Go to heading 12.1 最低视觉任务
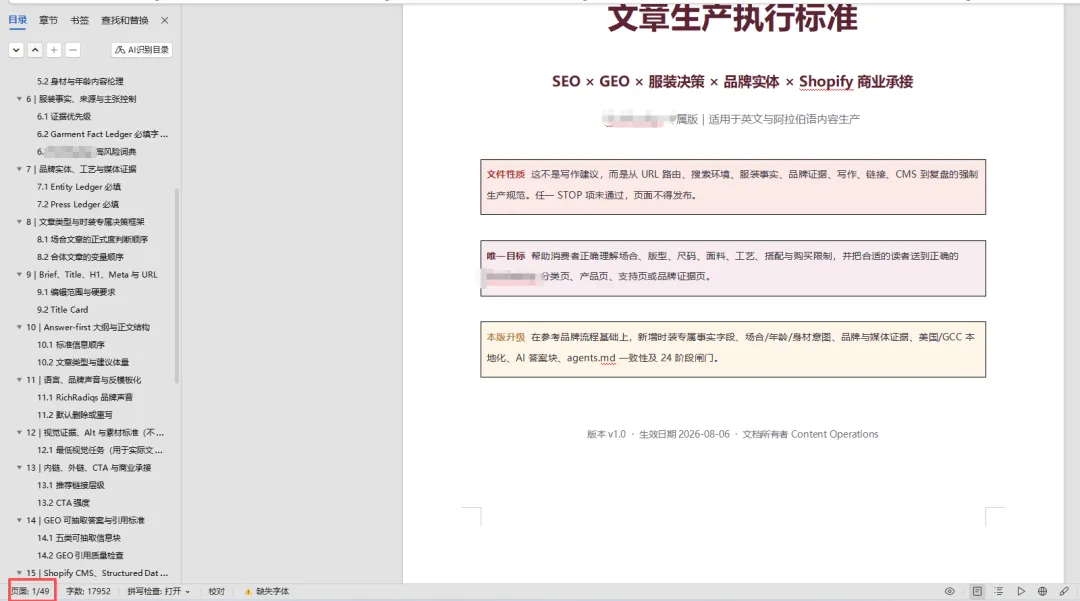 click(x=100, y=450)
